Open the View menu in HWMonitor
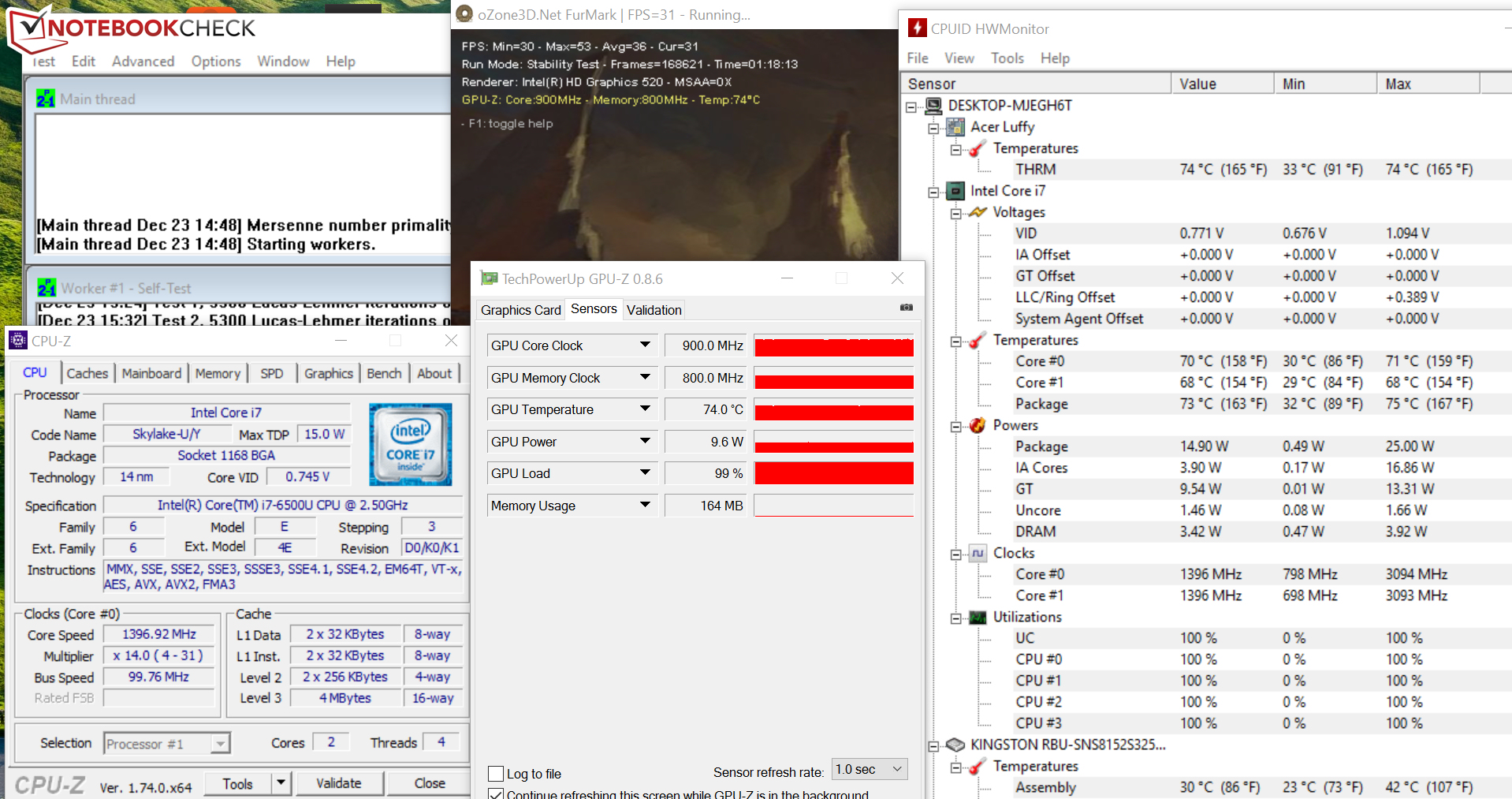The height and width of the screenshot is (799, 1512). click(959, 58)
